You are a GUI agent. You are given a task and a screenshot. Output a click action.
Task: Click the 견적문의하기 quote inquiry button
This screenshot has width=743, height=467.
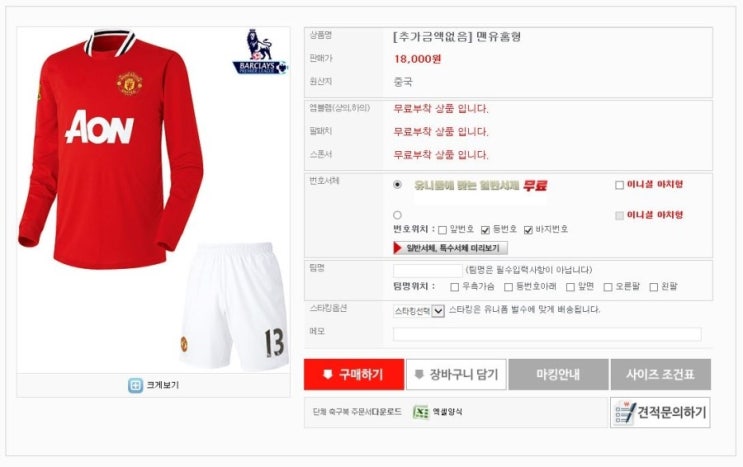(x=660, y=412)
